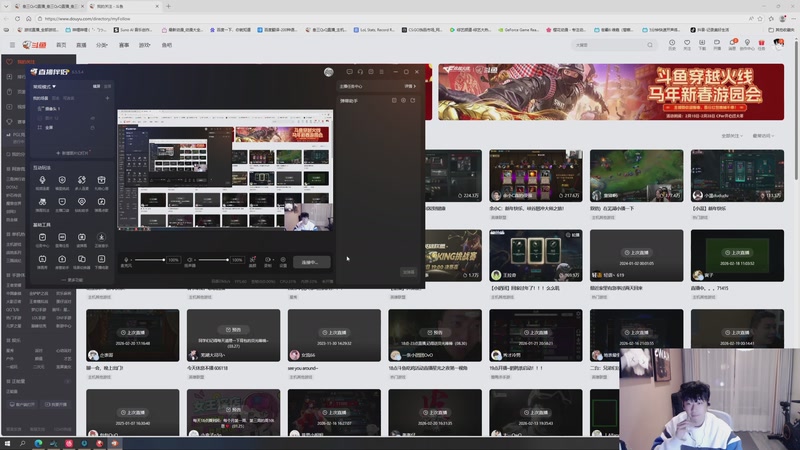Open the 关注 heart icon in Douyu header
The image size is (800, 450).
(687, 44)
